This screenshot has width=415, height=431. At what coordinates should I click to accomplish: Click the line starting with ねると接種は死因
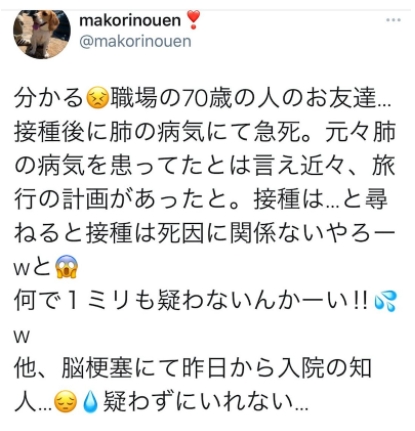pyautogui.click(x=205, y=233)
